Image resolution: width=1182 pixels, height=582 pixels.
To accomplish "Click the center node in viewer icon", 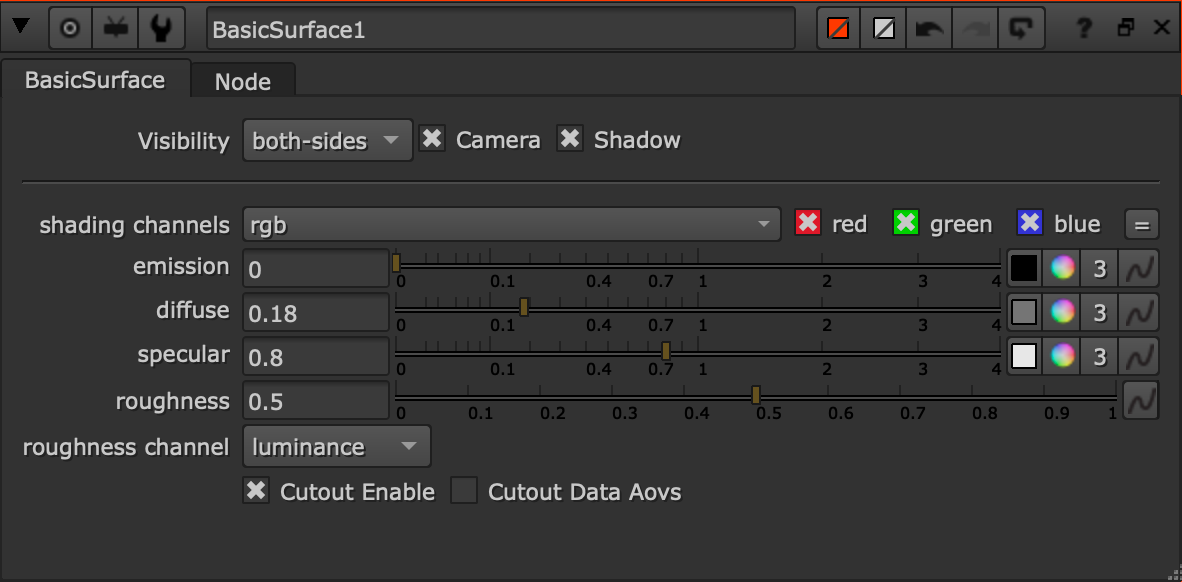I will pos(70,29).
